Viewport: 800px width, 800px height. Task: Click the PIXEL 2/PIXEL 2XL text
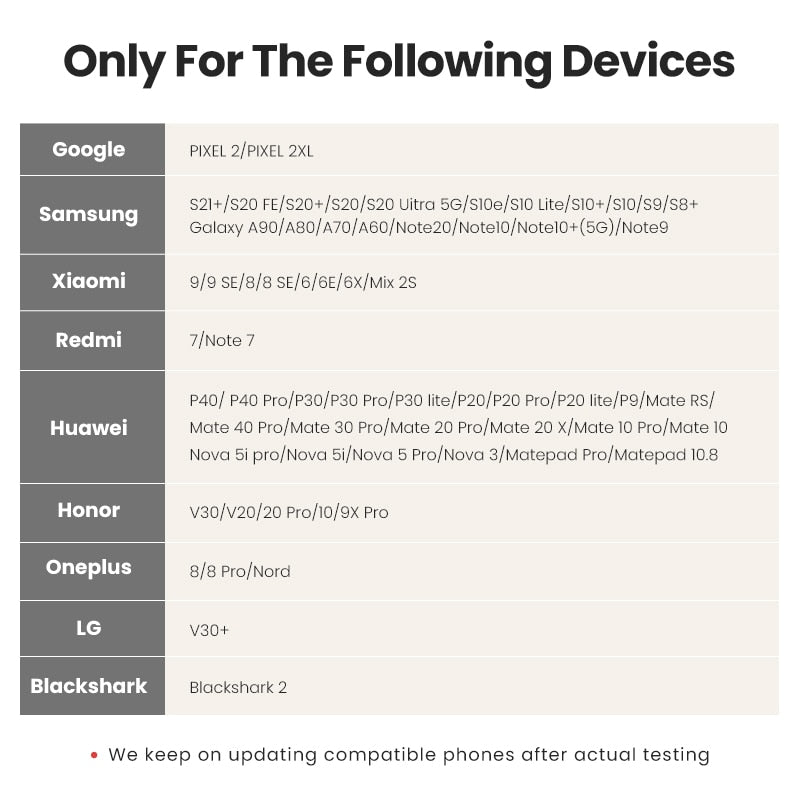251,151
